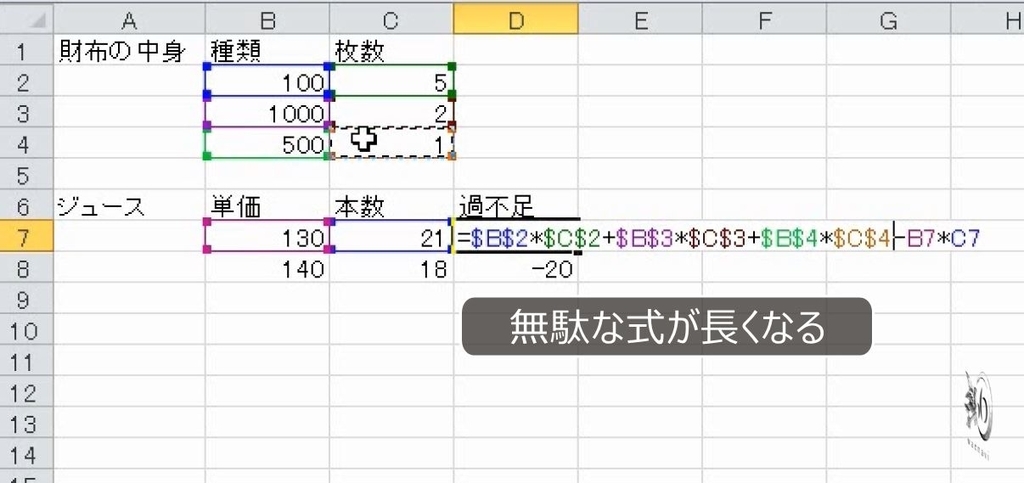Click cell B4 containing 500

coord(267,145)
